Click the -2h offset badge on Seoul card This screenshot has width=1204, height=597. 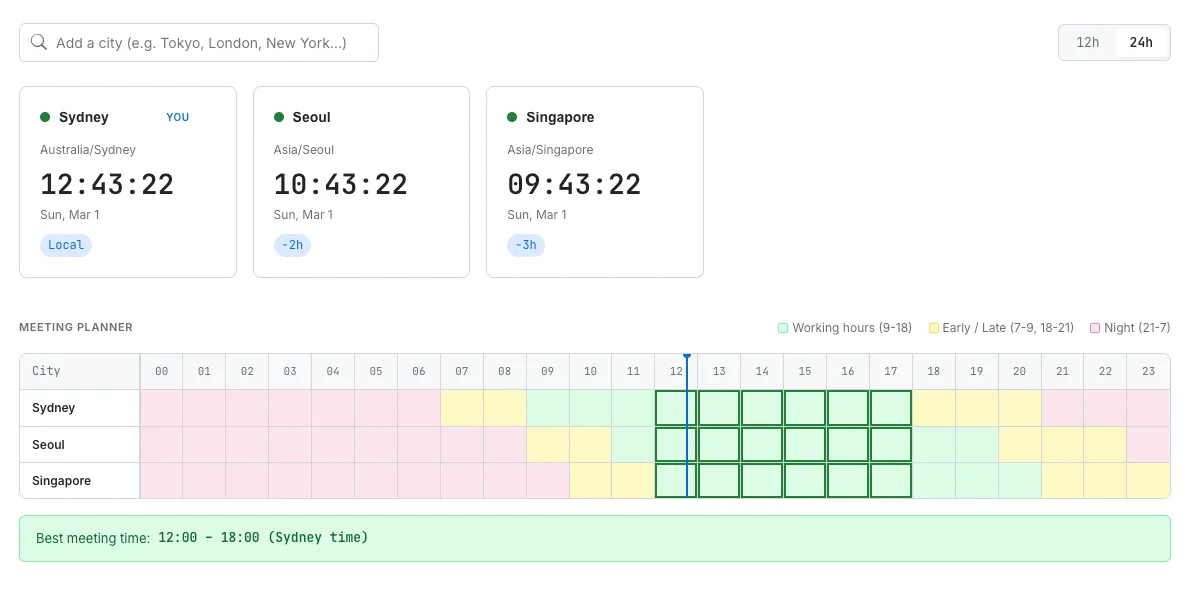point(292,245)
